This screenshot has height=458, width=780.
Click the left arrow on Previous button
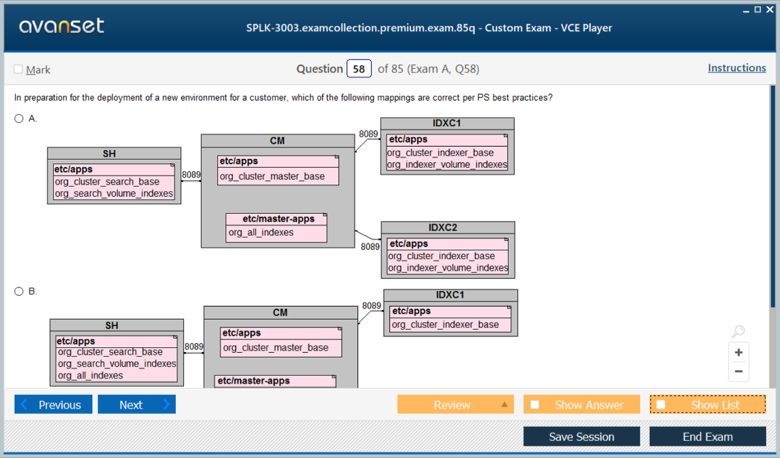point(26,405)
